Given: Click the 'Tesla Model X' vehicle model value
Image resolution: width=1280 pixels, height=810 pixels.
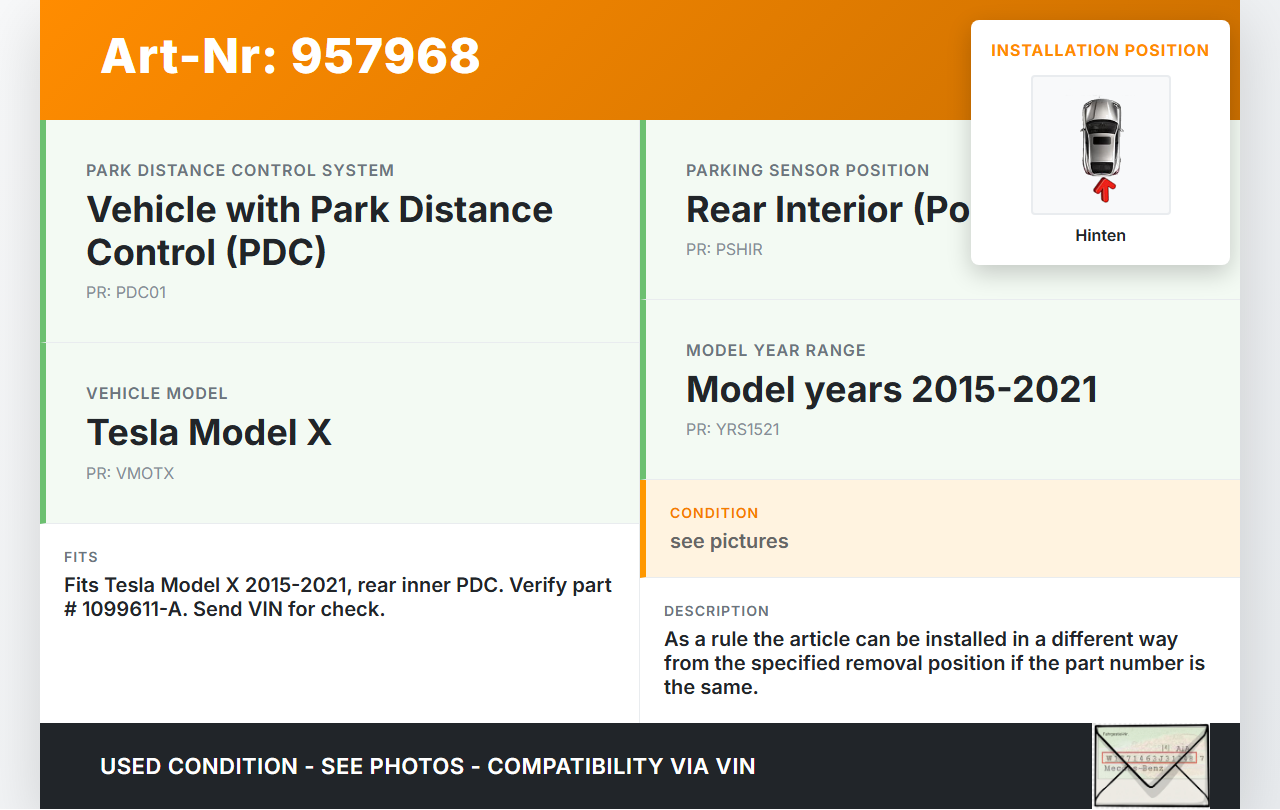Looking at the screenshot, I should click(209, 432).
